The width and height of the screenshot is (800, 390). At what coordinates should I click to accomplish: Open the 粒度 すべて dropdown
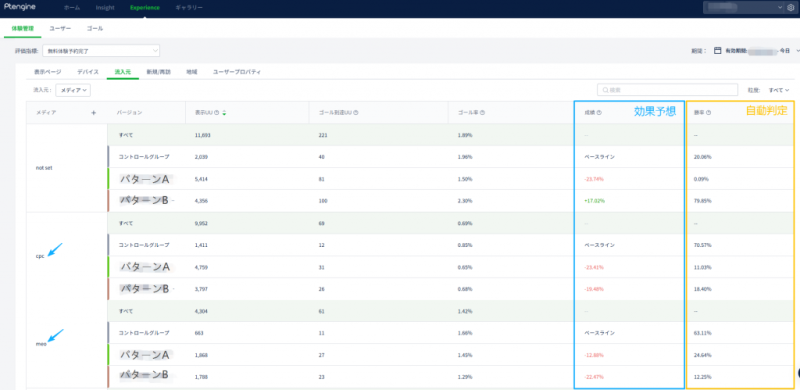click(779, 90)
